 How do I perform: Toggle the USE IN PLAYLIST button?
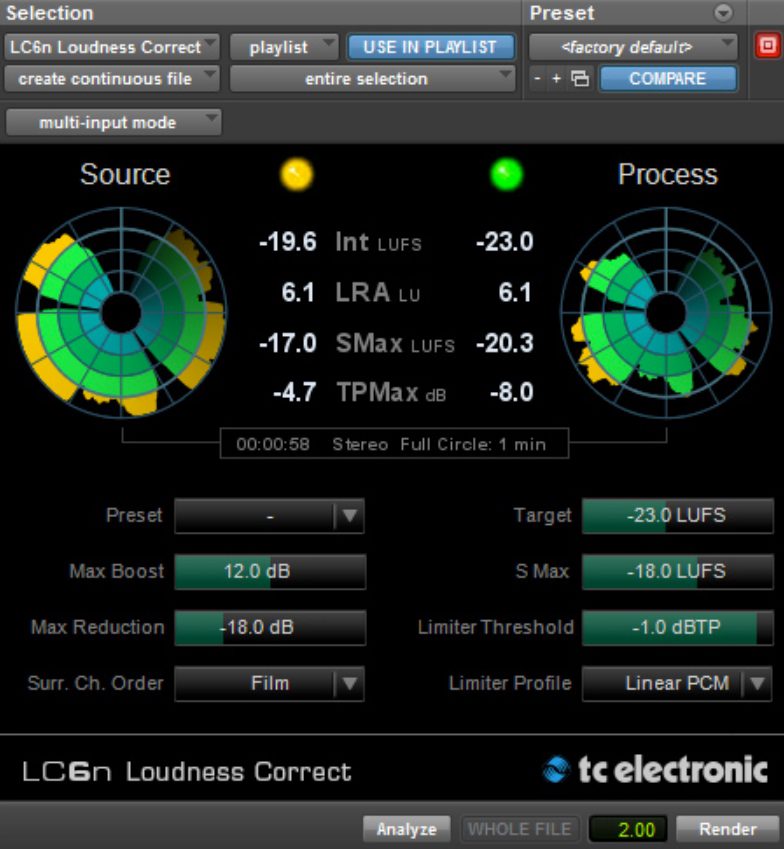(431, 47)
